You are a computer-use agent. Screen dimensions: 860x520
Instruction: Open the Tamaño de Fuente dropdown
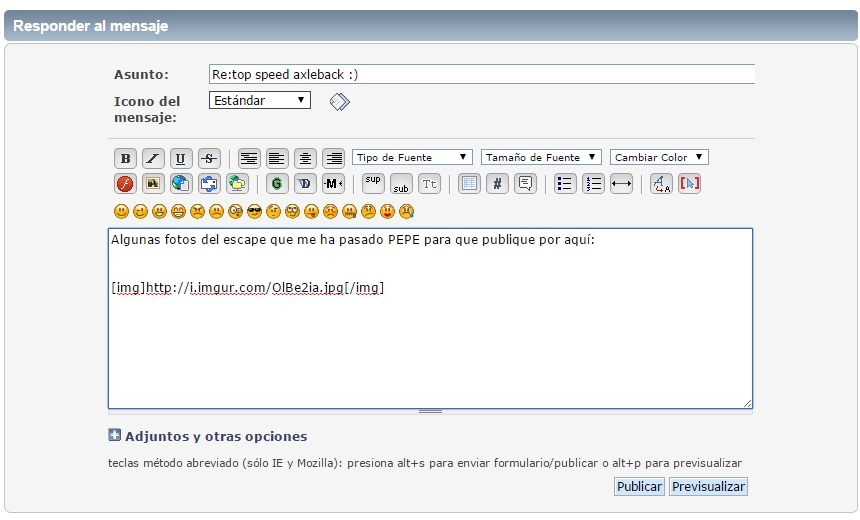pyautogui.click(x=541, y=157)
